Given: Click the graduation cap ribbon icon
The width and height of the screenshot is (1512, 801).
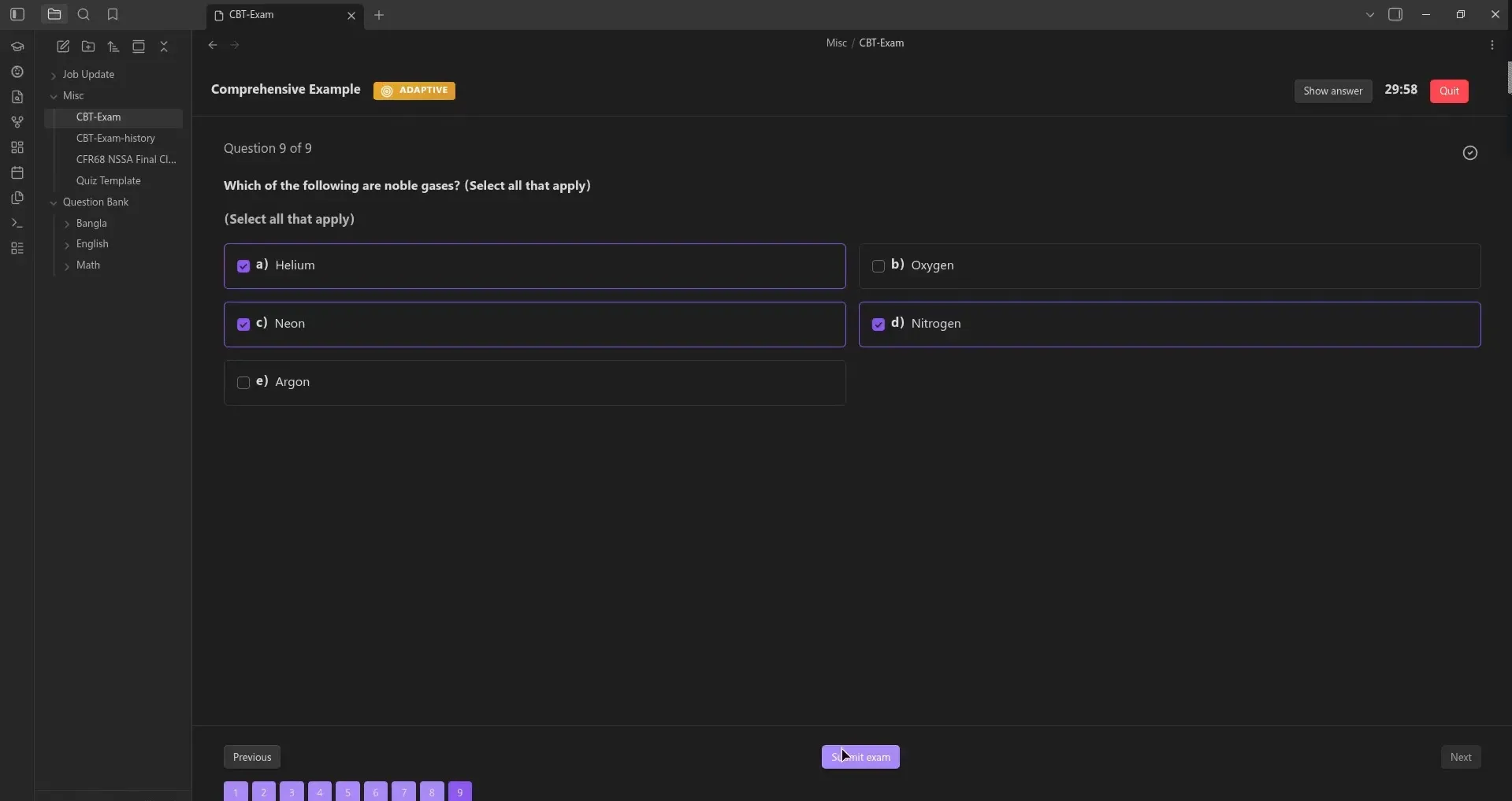Looking at the screenshot, I should pyautogui.click(x=17, y=46).
